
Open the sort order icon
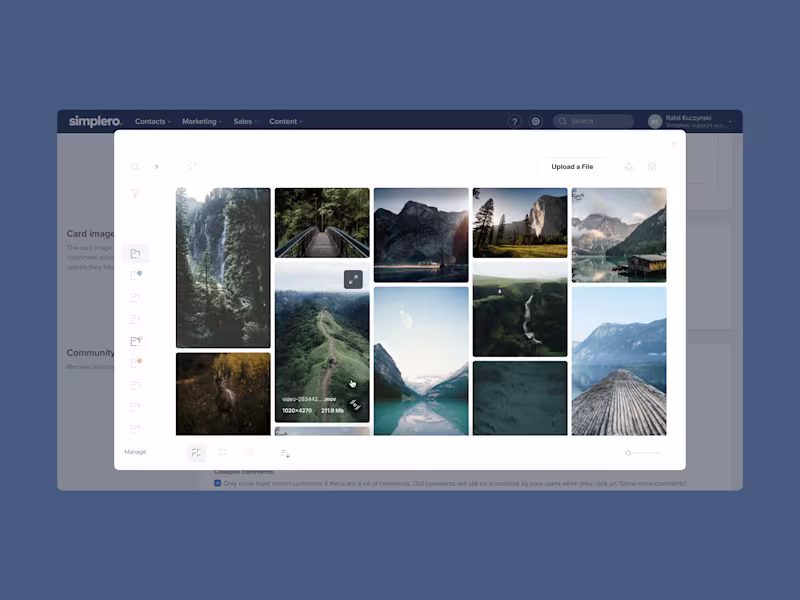[285, 453]
